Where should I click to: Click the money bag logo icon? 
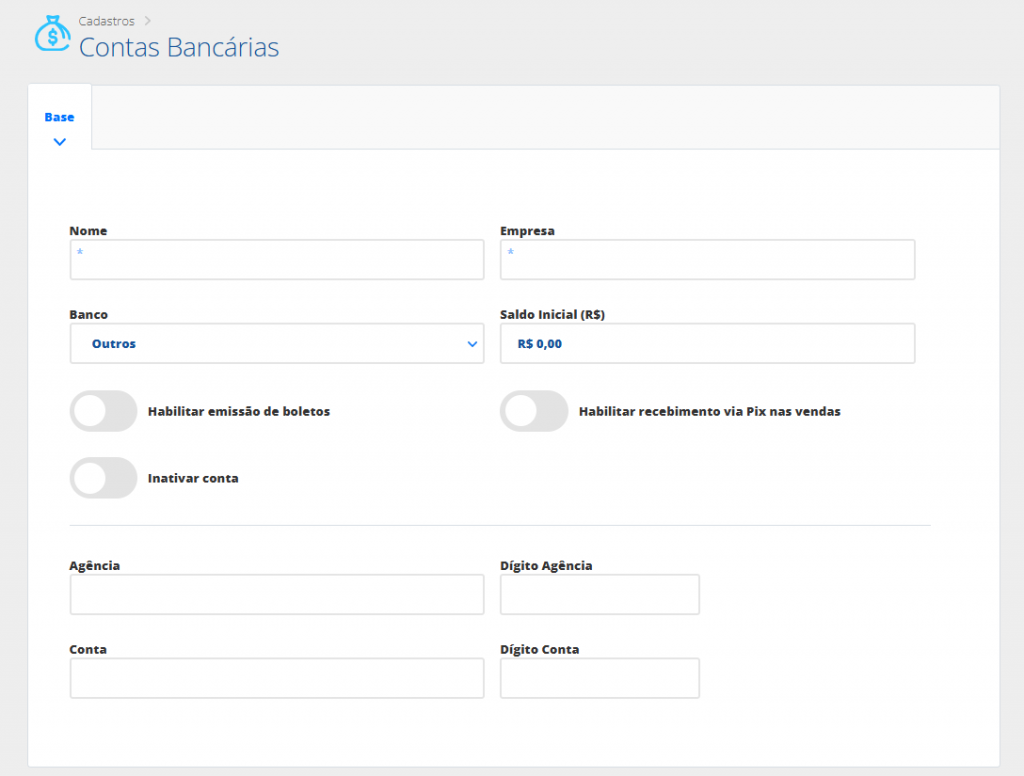pos(52,35)
